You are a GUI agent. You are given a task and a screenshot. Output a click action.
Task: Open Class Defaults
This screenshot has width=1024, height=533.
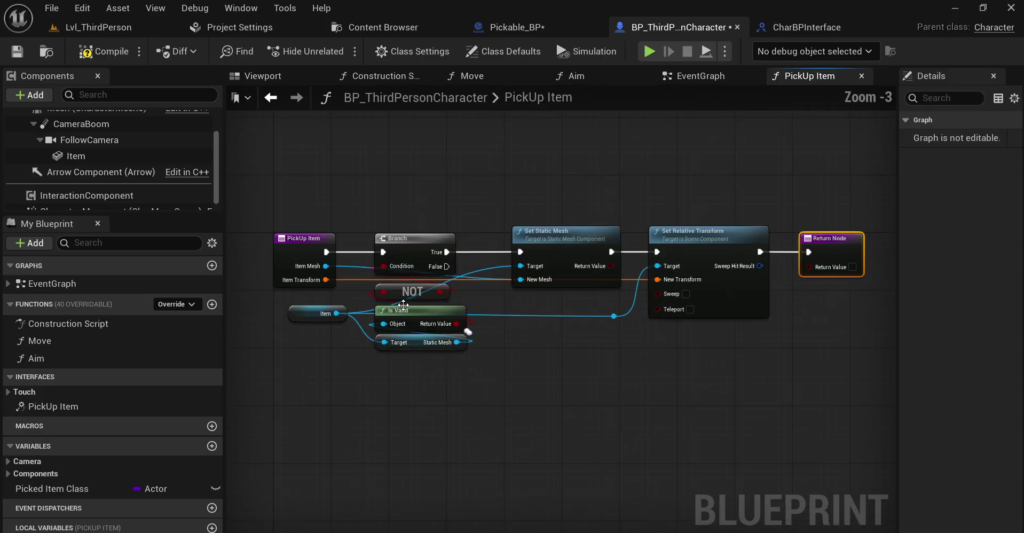tap(503, 51)
